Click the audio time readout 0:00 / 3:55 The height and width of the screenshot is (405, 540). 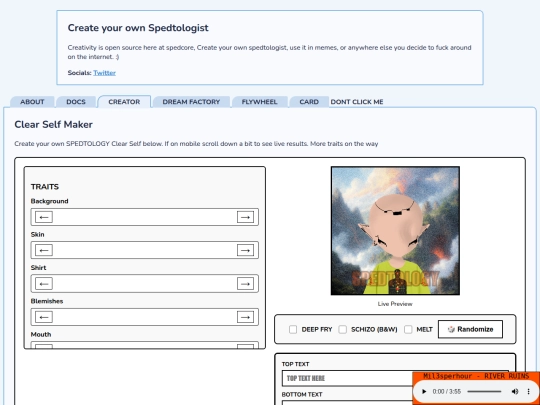447,392
